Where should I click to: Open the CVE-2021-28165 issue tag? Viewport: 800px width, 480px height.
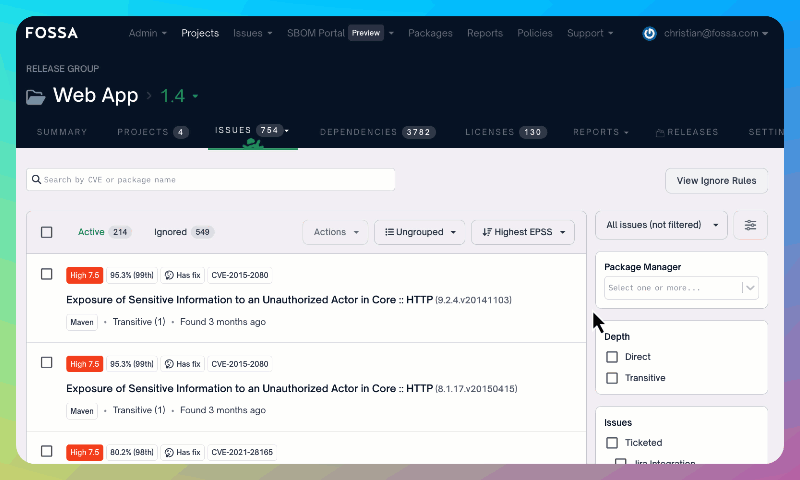point(240,452)
